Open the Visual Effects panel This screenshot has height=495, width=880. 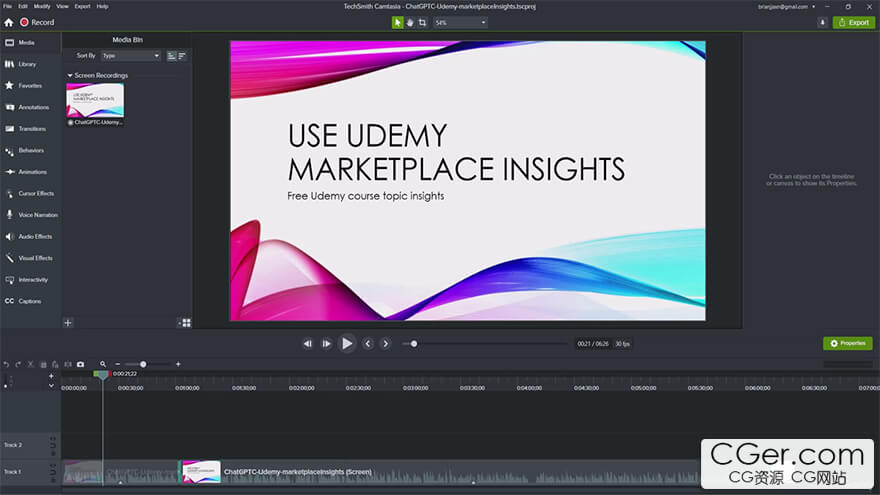coord(30,258)
